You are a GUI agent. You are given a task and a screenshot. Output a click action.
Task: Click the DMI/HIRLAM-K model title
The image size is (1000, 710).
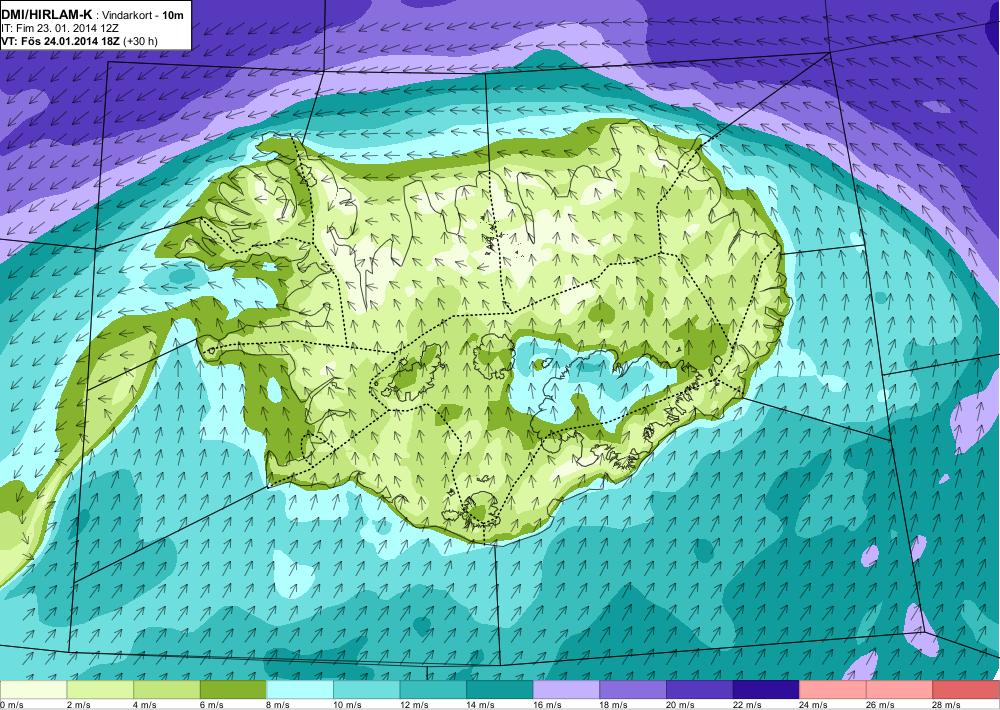[47, 14]
